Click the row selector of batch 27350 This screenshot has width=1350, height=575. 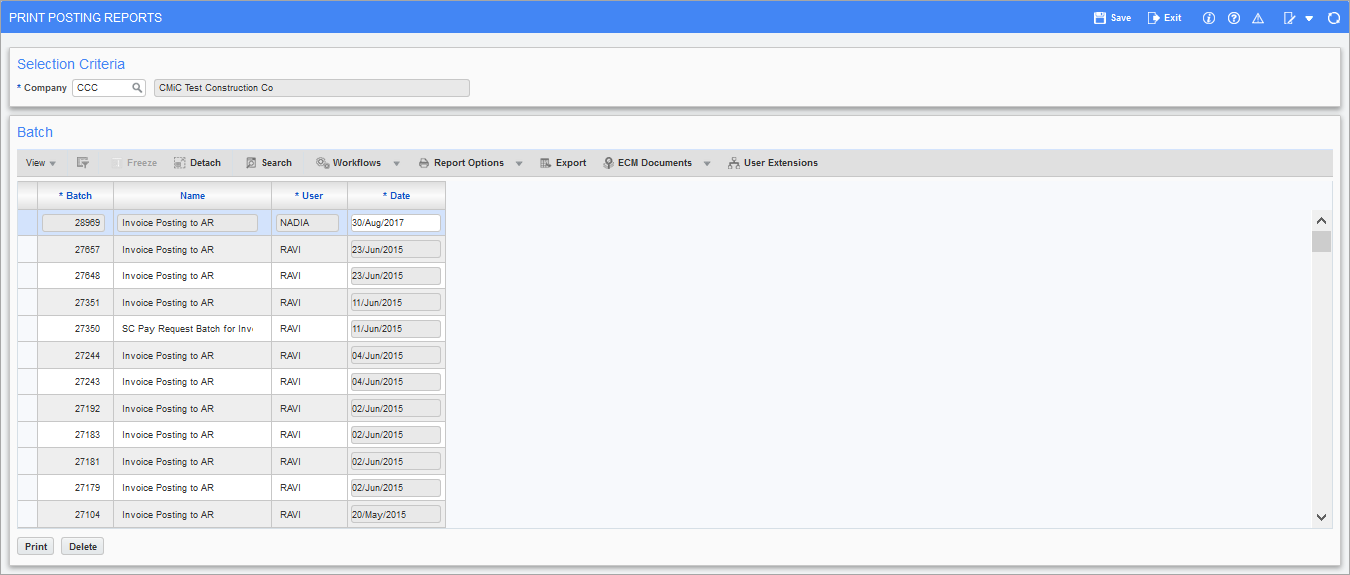pos(27,329)
